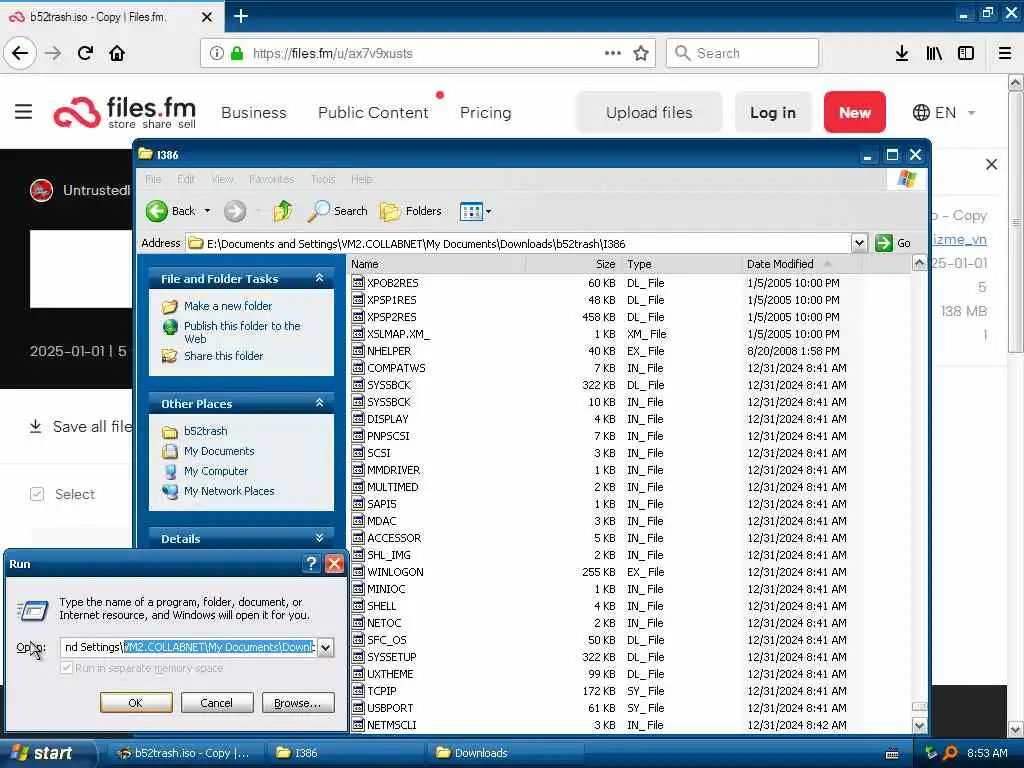Viewport: 1024px width, 768px height.
Task: Open new Firefox tab plus button
Action: pos(240,16)
